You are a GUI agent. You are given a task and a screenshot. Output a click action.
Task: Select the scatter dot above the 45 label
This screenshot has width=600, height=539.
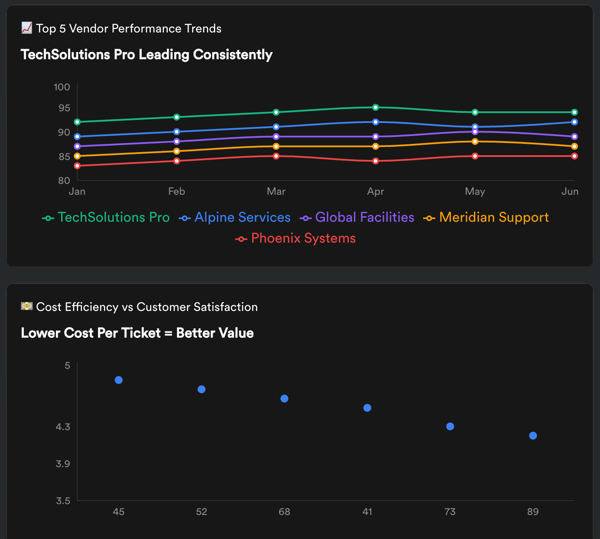coord(119,380)
